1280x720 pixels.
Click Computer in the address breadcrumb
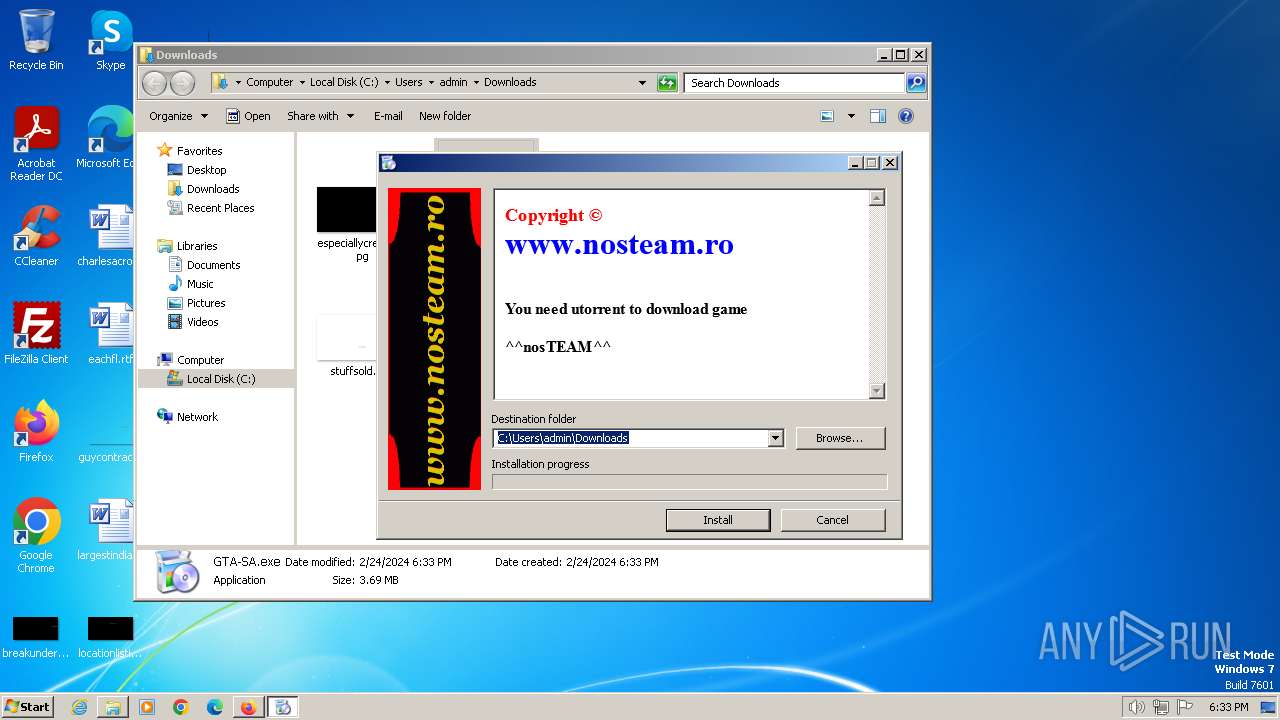click(x=269, y=83)
